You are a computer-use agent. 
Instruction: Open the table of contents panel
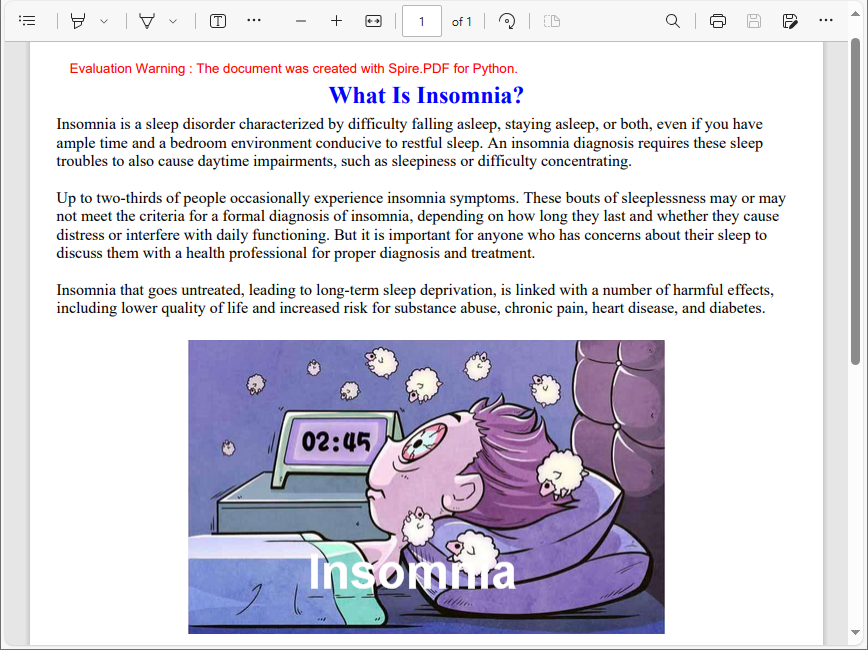tap(27, 20)
